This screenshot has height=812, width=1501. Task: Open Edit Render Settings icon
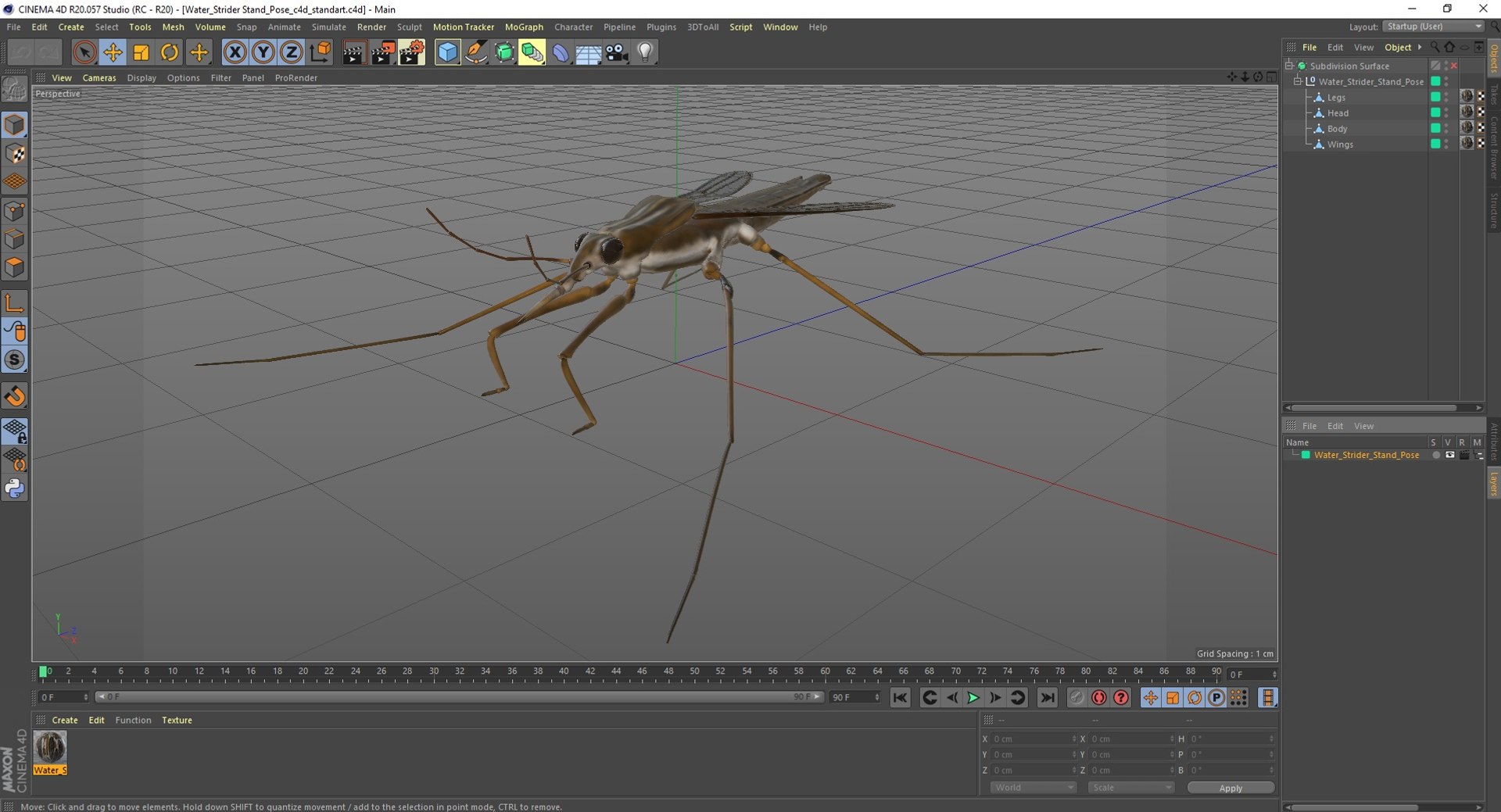[411, 52]
